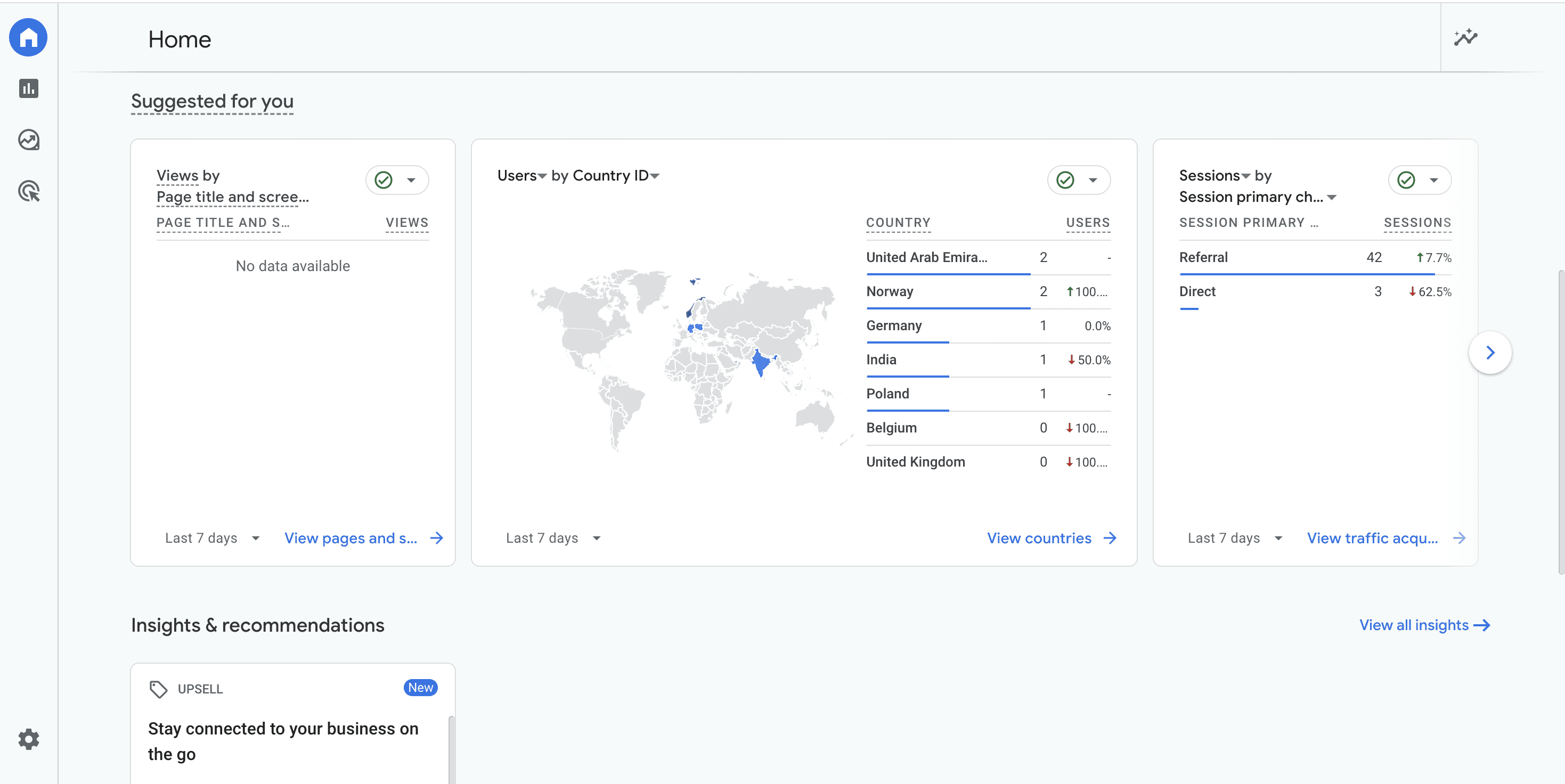Viewport: 1565px width, 784px height.
Task: Open the Settings gear icon
Action: 29,740
